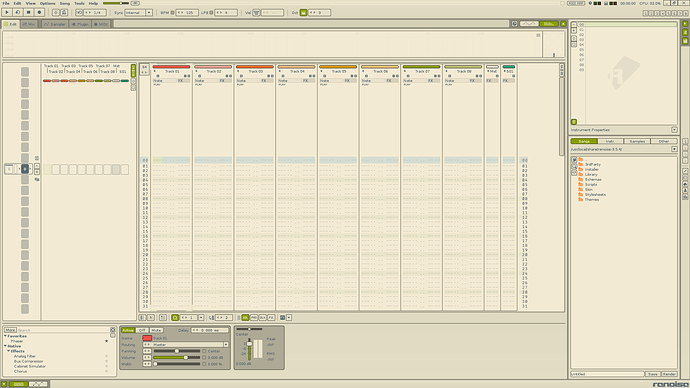Open the Routing Master dropdown arrow
This screenshot has height=388, width=690.
(226, 344)
